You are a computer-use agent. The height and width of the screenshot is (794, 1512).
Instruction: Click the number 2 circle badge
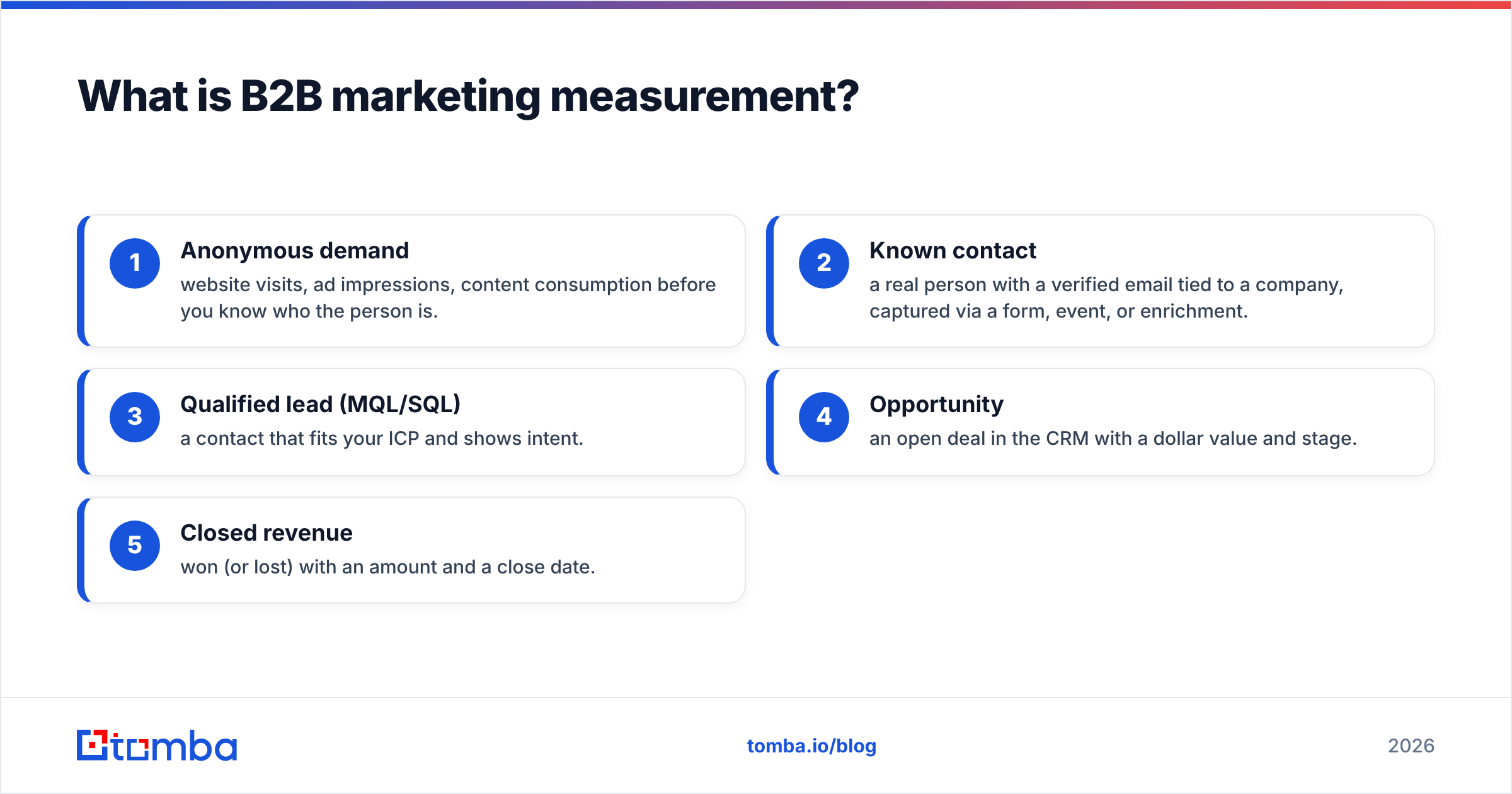pos(824,263)
